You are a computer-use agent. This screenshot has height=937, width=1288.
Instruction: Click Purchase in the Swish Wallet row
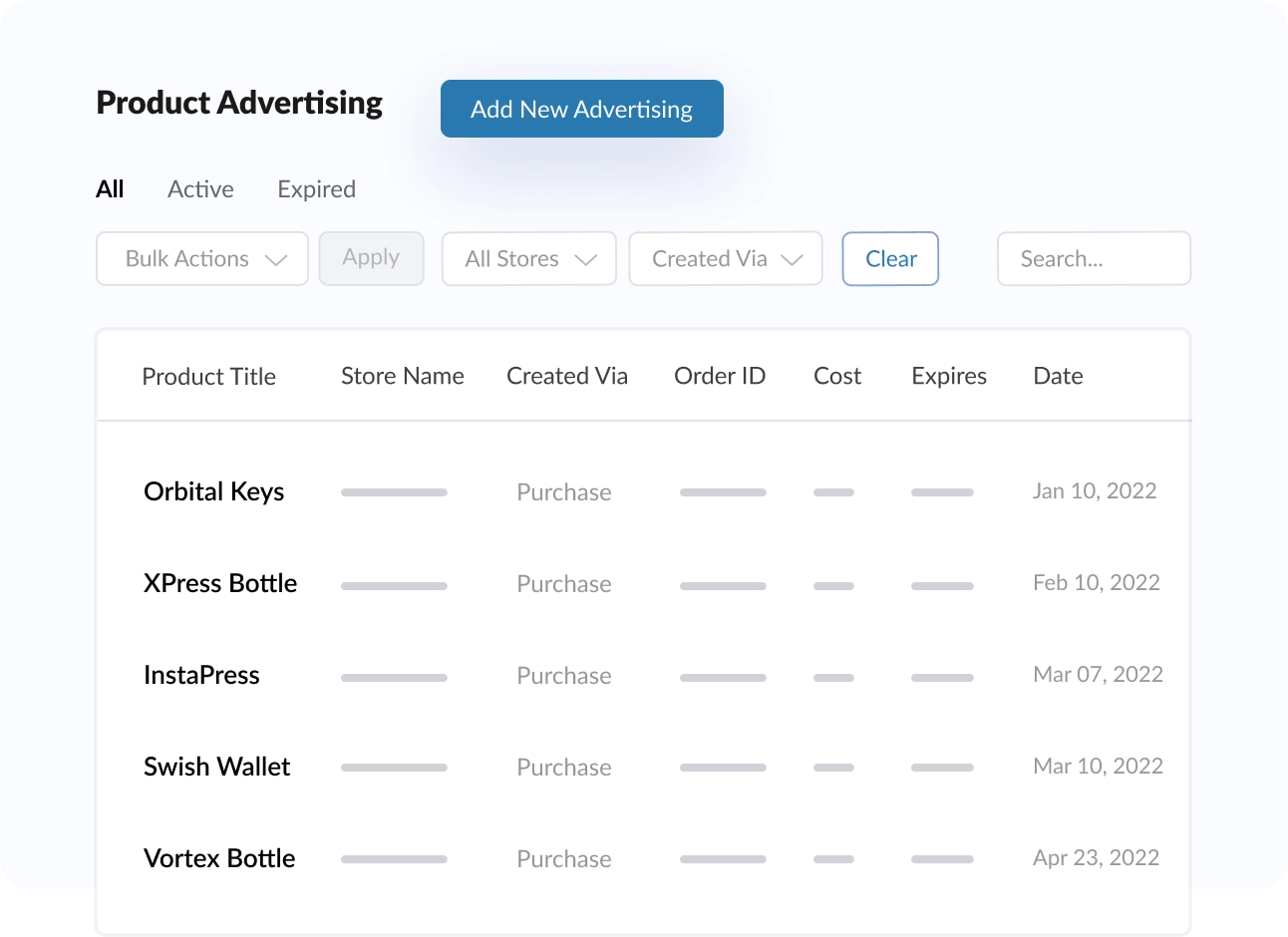tap(564, 768)
